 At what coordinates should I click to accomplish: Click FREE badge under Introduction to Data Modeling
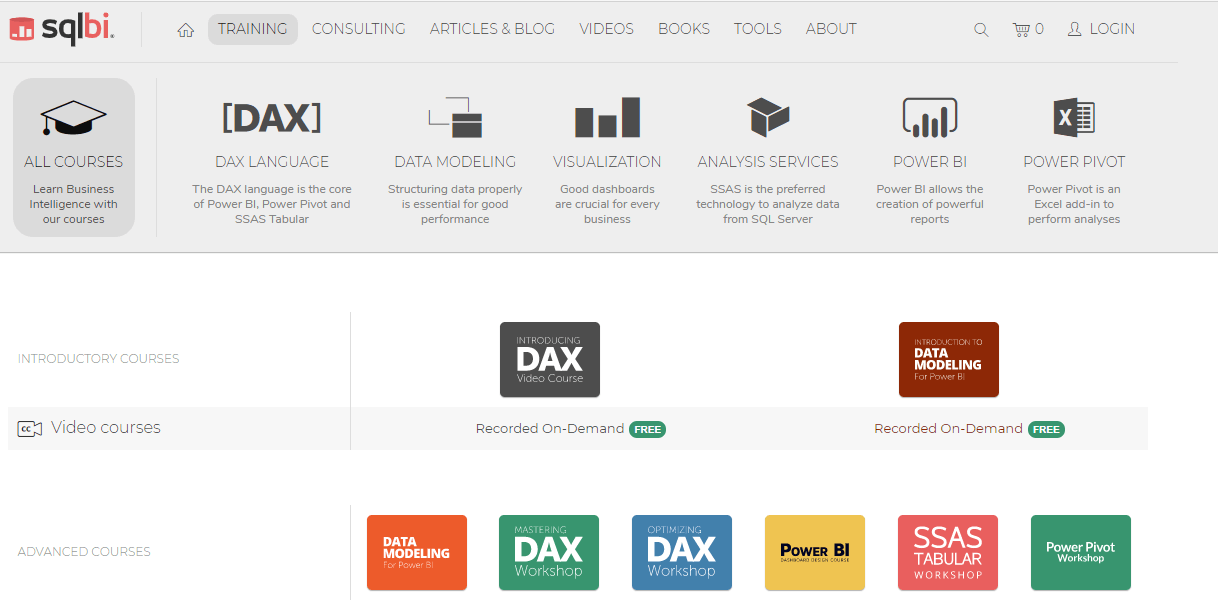(1046, 429)
